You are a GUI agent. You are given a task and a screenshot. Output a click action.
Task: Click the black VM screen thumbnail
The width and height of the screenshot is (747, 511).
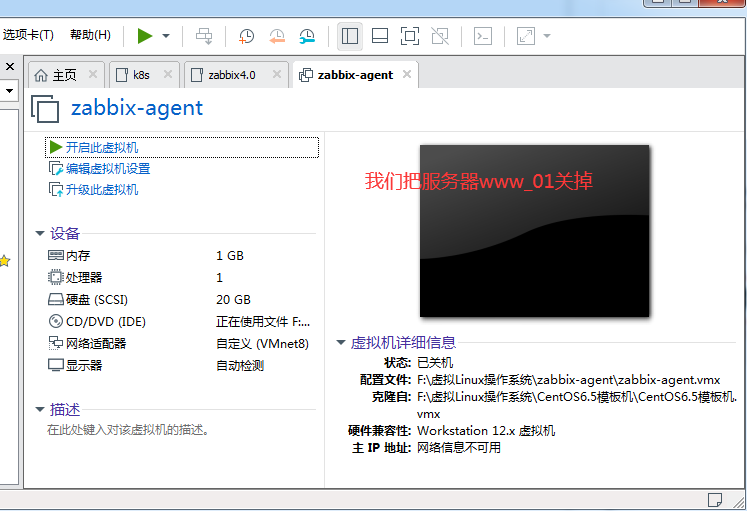coord(534,231)
